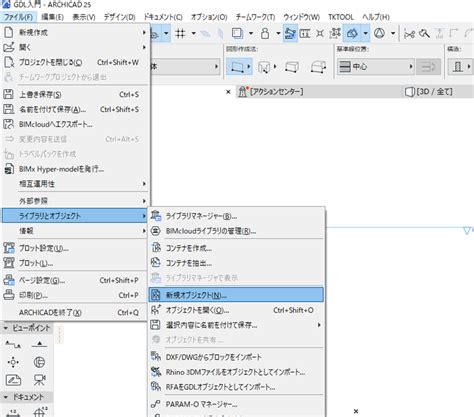Choose 印刷(P)...
The width and height of the screenshot is (474, 417).
(75, 295)
